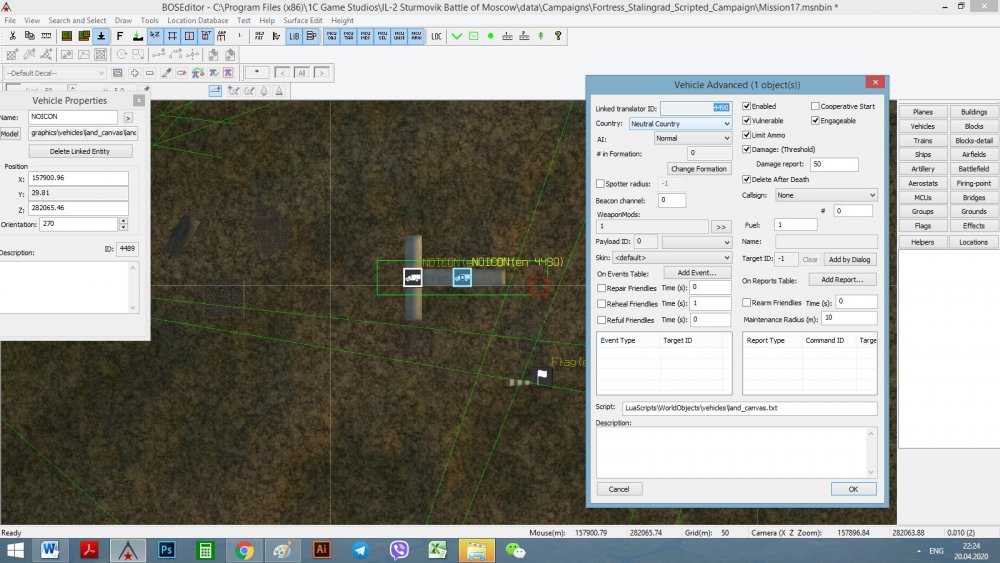The width and height of the screenshot is (1000, 563).
Task: Expand the Callsign dropdown
Action: (x=825, y=195)
